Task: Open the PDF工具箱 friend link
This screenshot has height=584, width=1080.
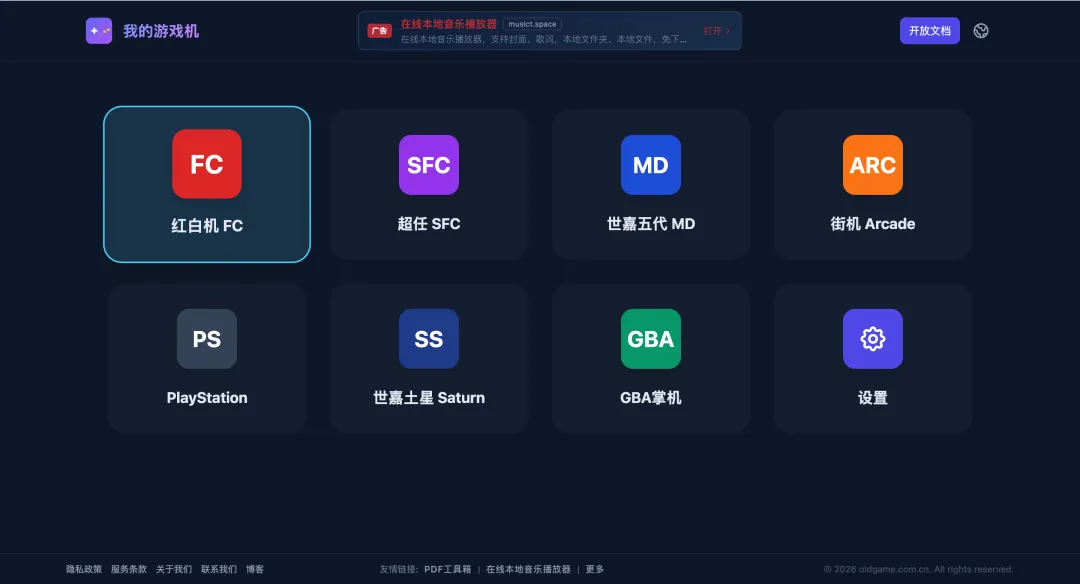Action: [448, 570]
